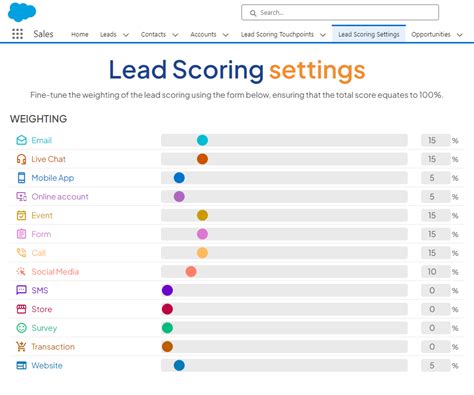Select the Lead Scoring Settings tab
474x395 pixels.
coord(369,34)
